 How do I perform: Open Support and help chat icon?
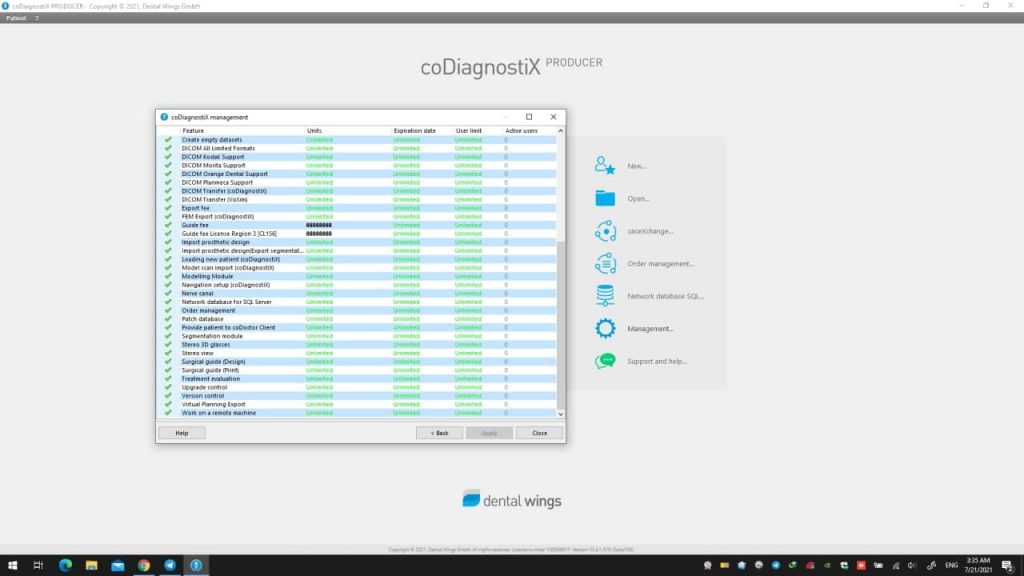(x=605, y=361)
